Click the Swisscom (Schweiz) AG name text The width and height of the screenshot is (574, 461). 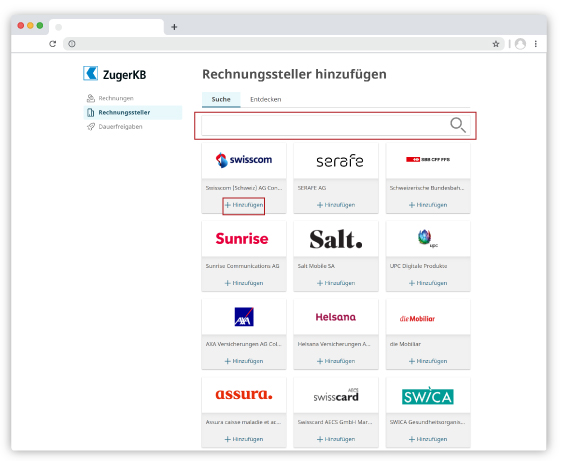click(x=244, y=188)
